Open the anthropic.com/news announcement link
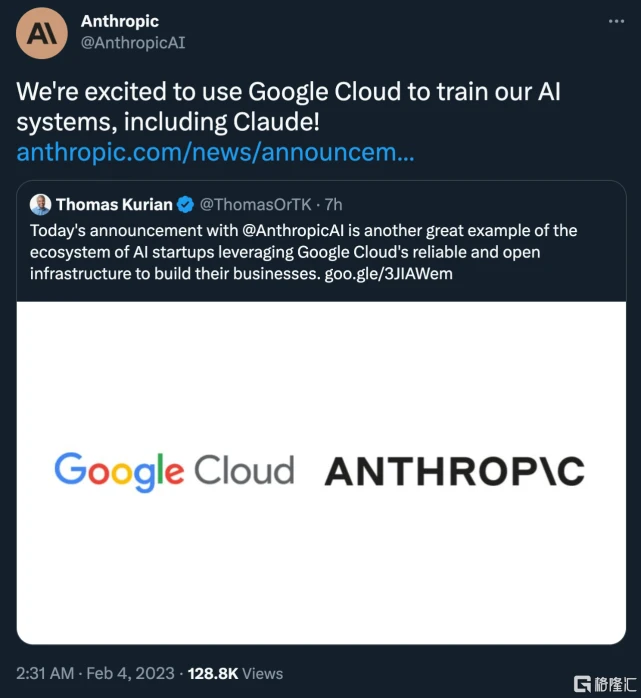Image resolution: width=641 pixels, height=698 pixels. (215, 154)
